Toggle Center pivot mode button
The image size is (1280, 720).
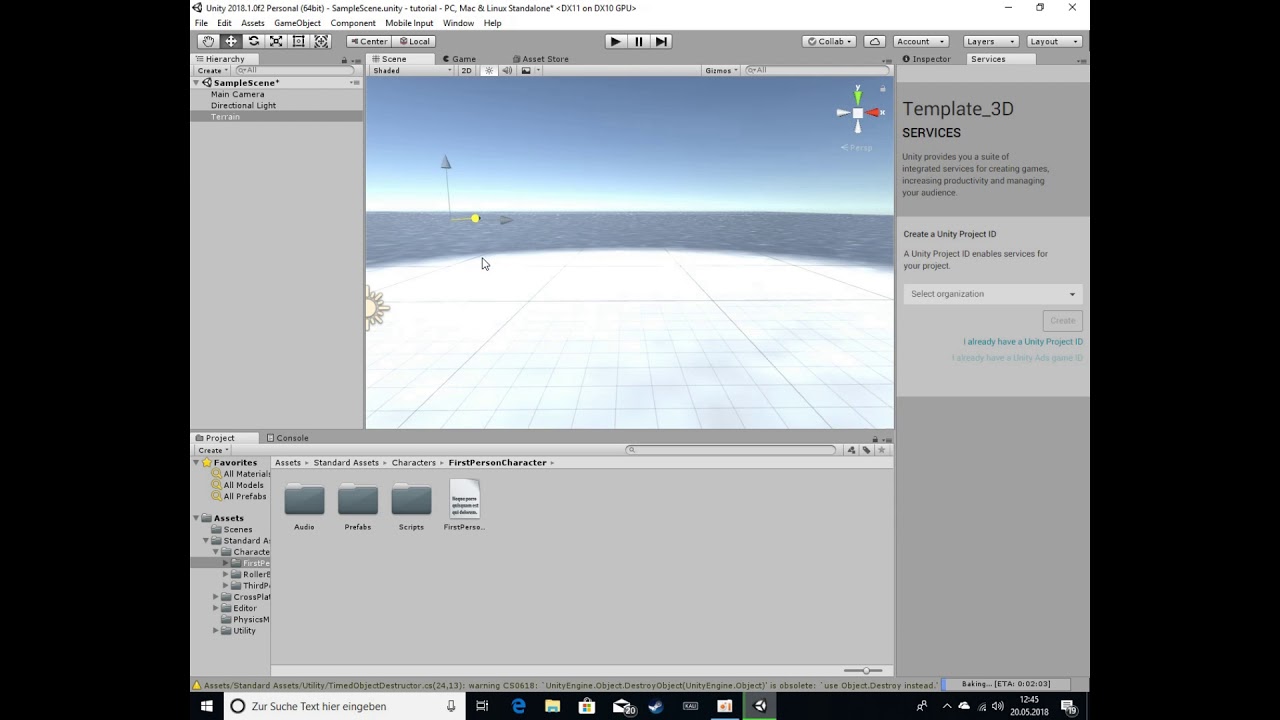click(x=369, y=41)
